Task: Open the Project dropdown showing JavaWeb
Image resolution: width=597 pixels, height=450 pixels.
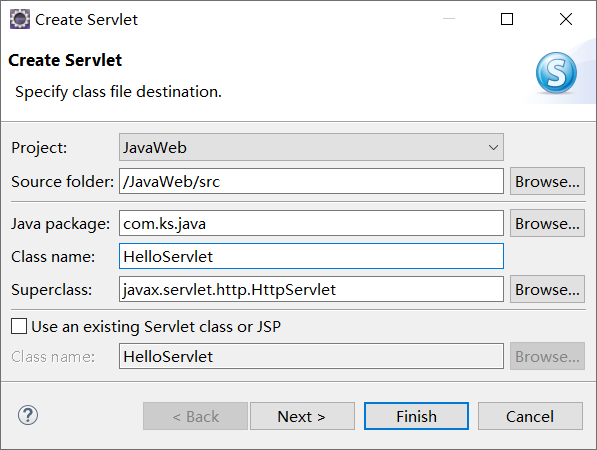Action: [x=311, y=147]
